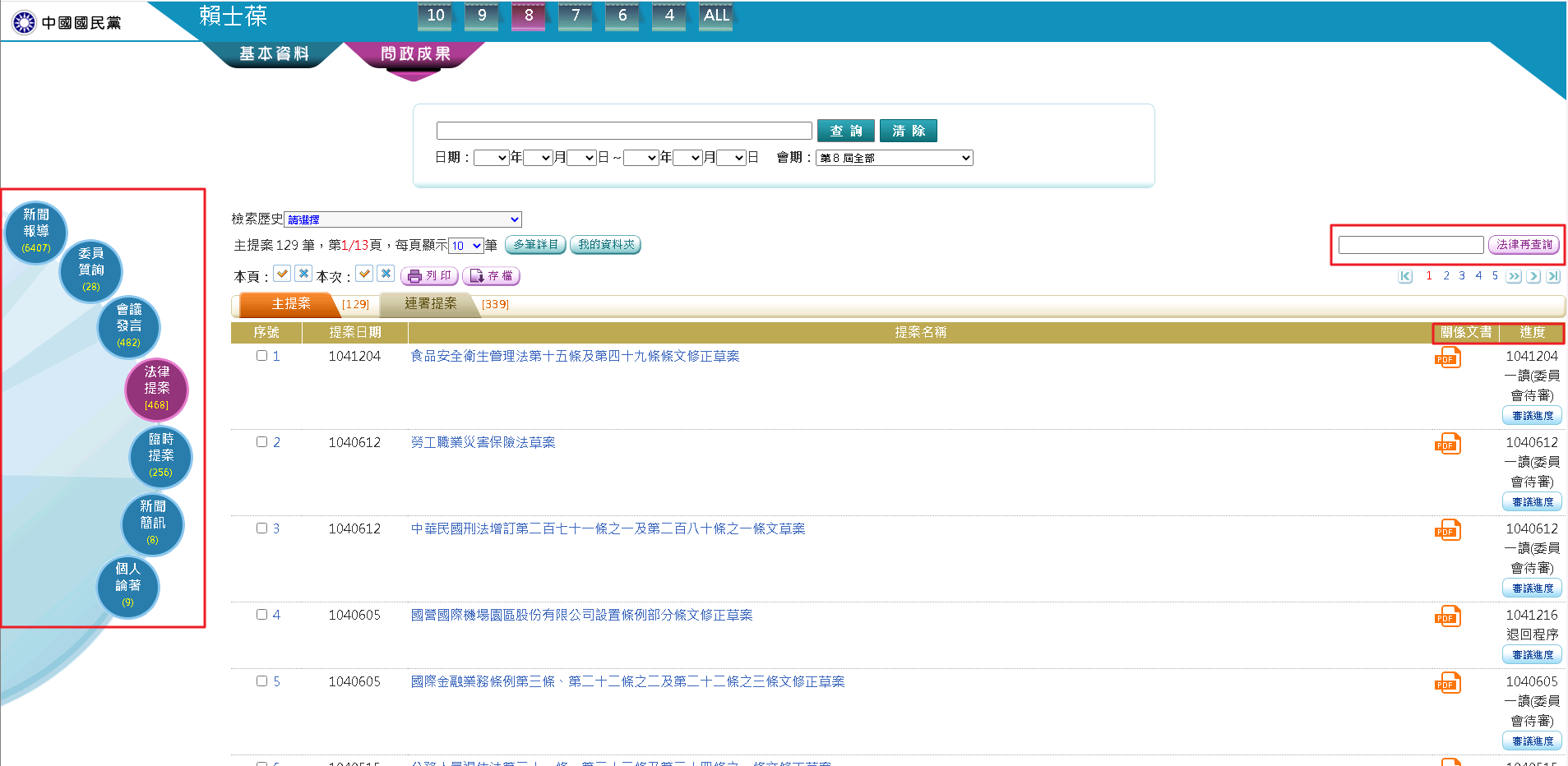Click the 列印 print button
The image size is (1568, 766).
[x=429, y=276]
